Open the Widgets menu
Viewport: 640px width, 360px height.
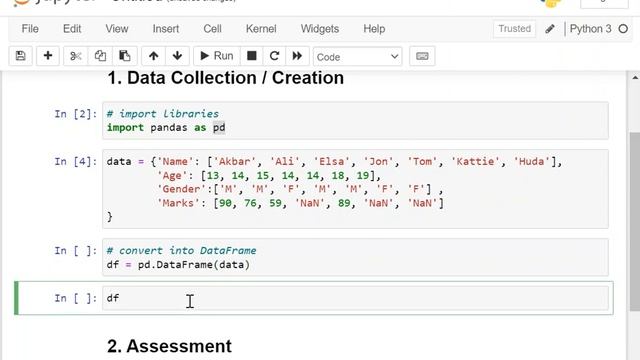(320, 29)
